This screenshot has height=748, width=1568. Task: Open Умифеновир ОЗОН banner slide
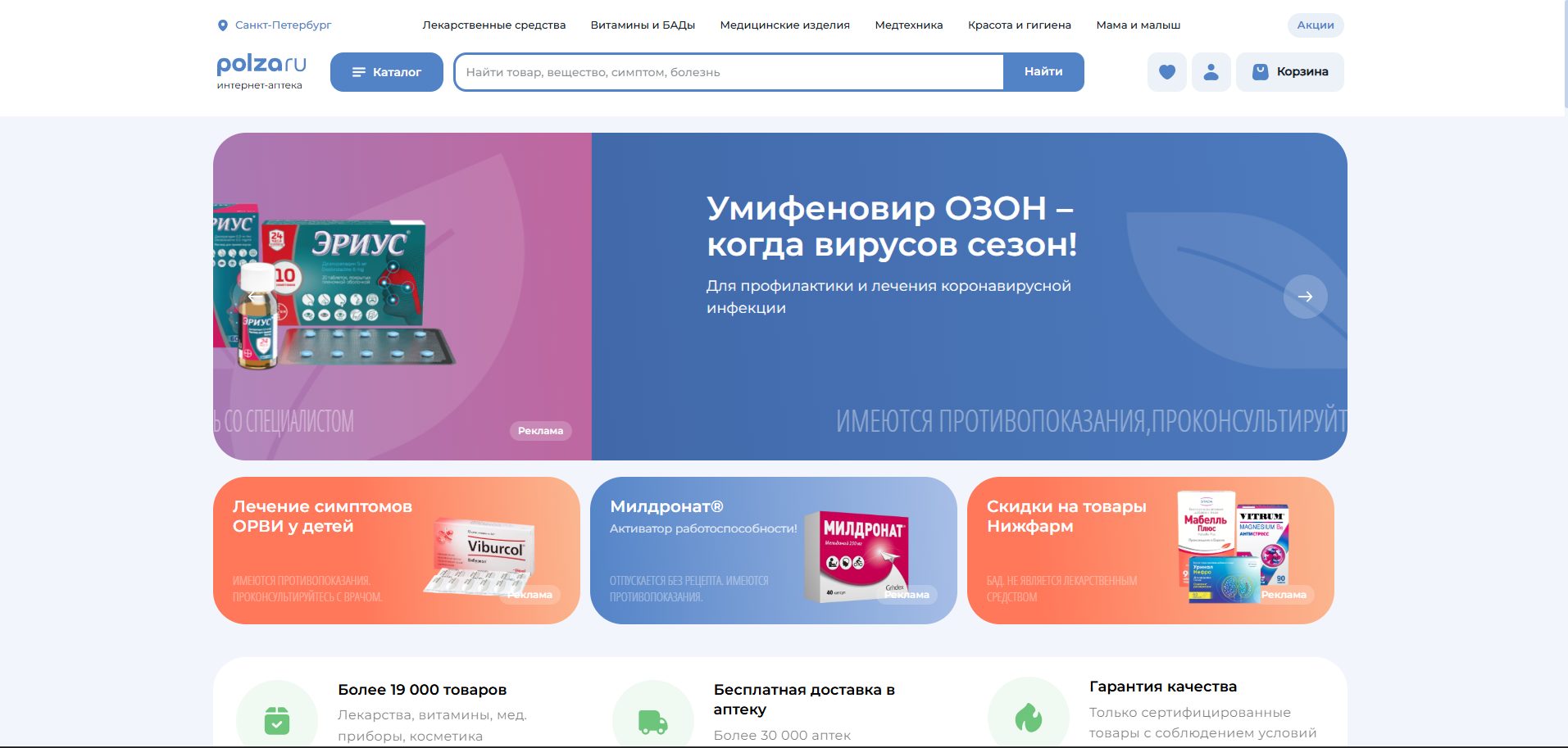click(x=970, y=297)
